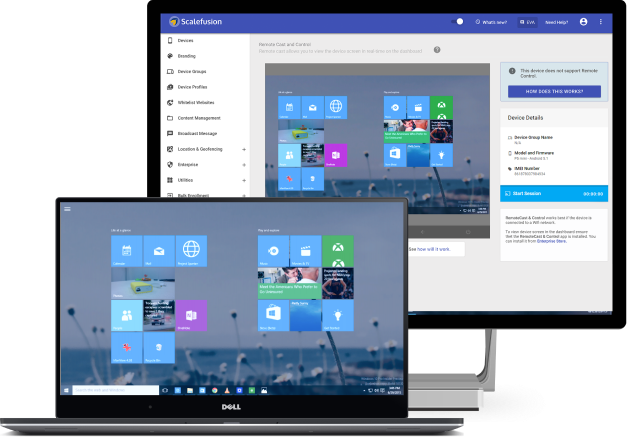Open the IrfanView tile on the laptop
This screenshot has height=438, width=627.
tap(126, 348)
